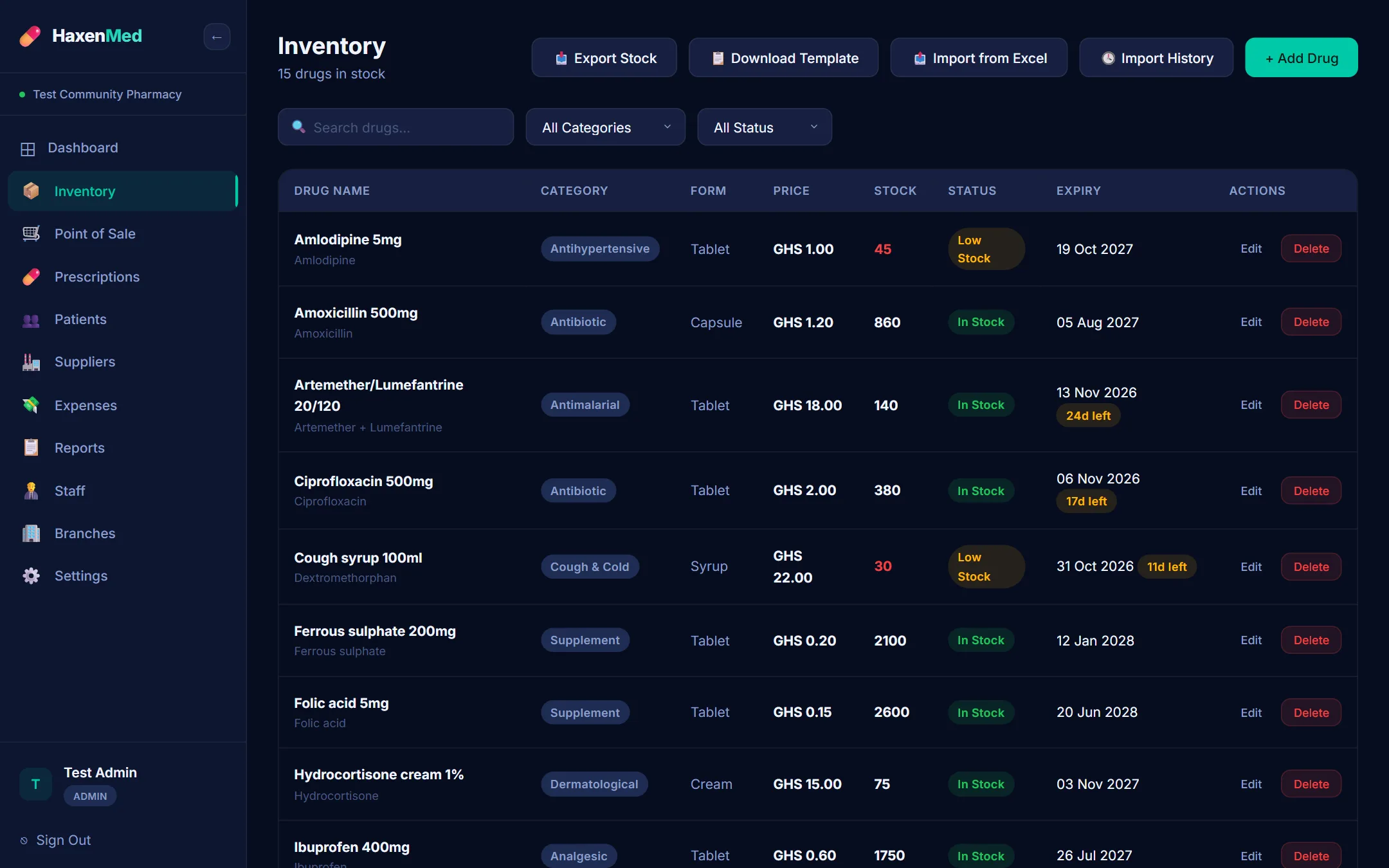Focus the Search drugs field

click(395, 127)
